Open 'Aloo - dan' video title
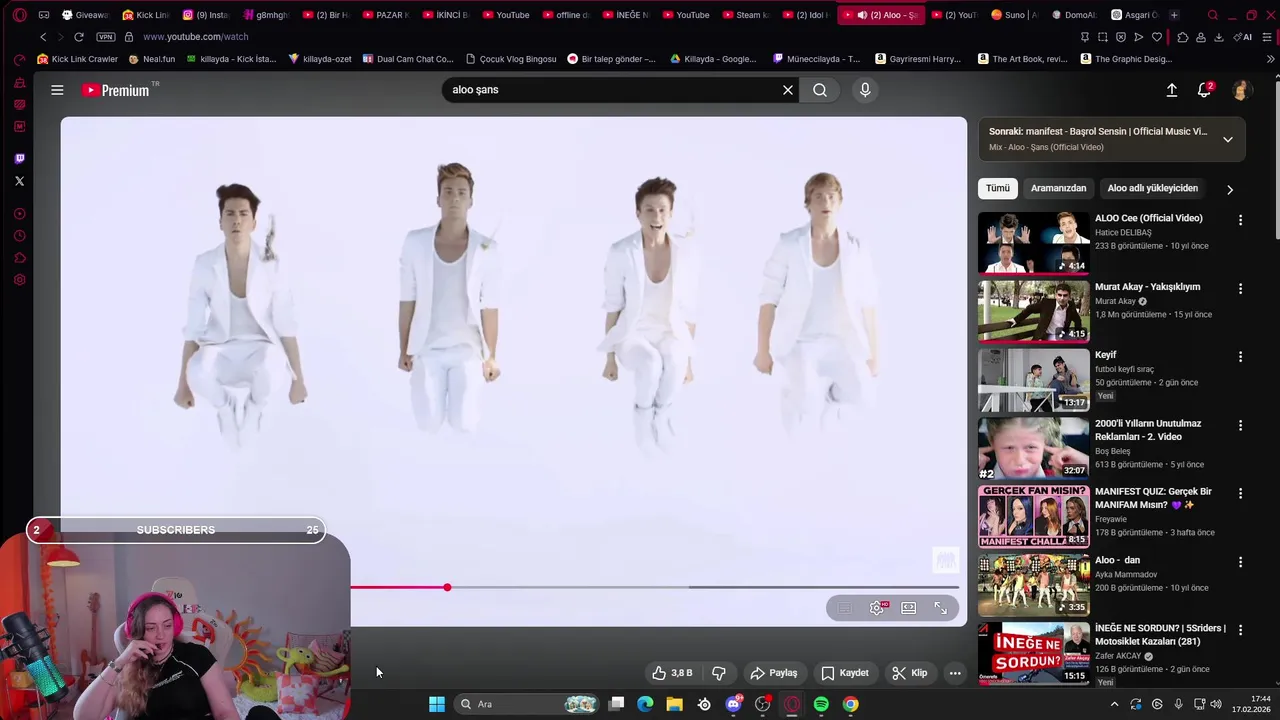This screenshot has height=720, width=1280. (x=1117, y=560)
